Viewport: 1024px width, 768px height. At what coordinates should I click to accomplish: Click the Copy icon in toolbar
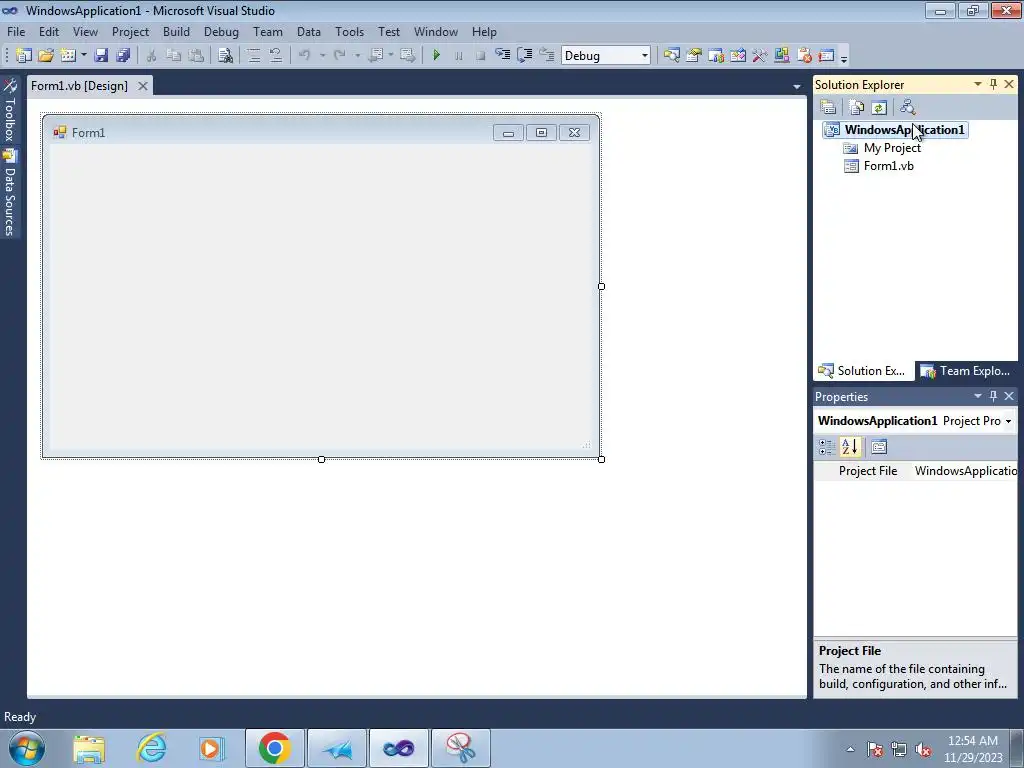click(x=174, y=56)
